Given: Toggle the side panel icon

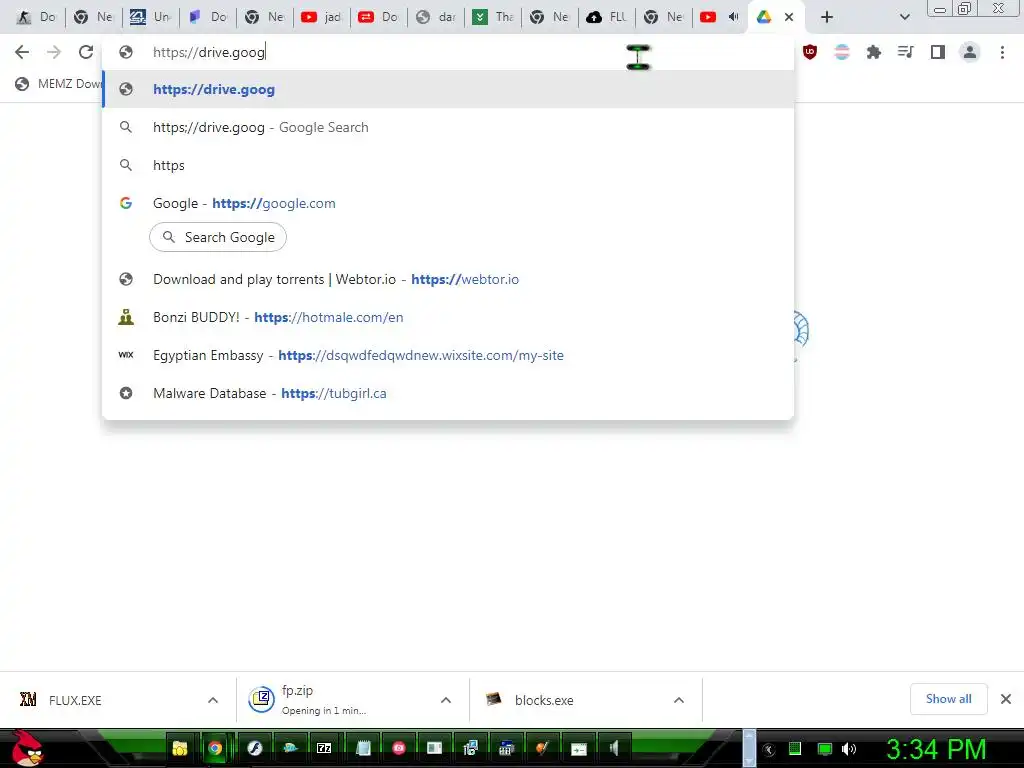Looking at the screenshot, I should tap(938, 52).
